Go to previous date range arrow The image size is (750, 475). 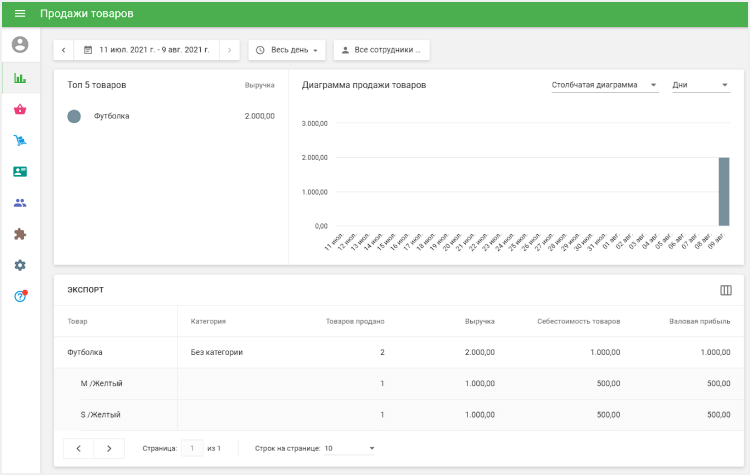[64, 50]
